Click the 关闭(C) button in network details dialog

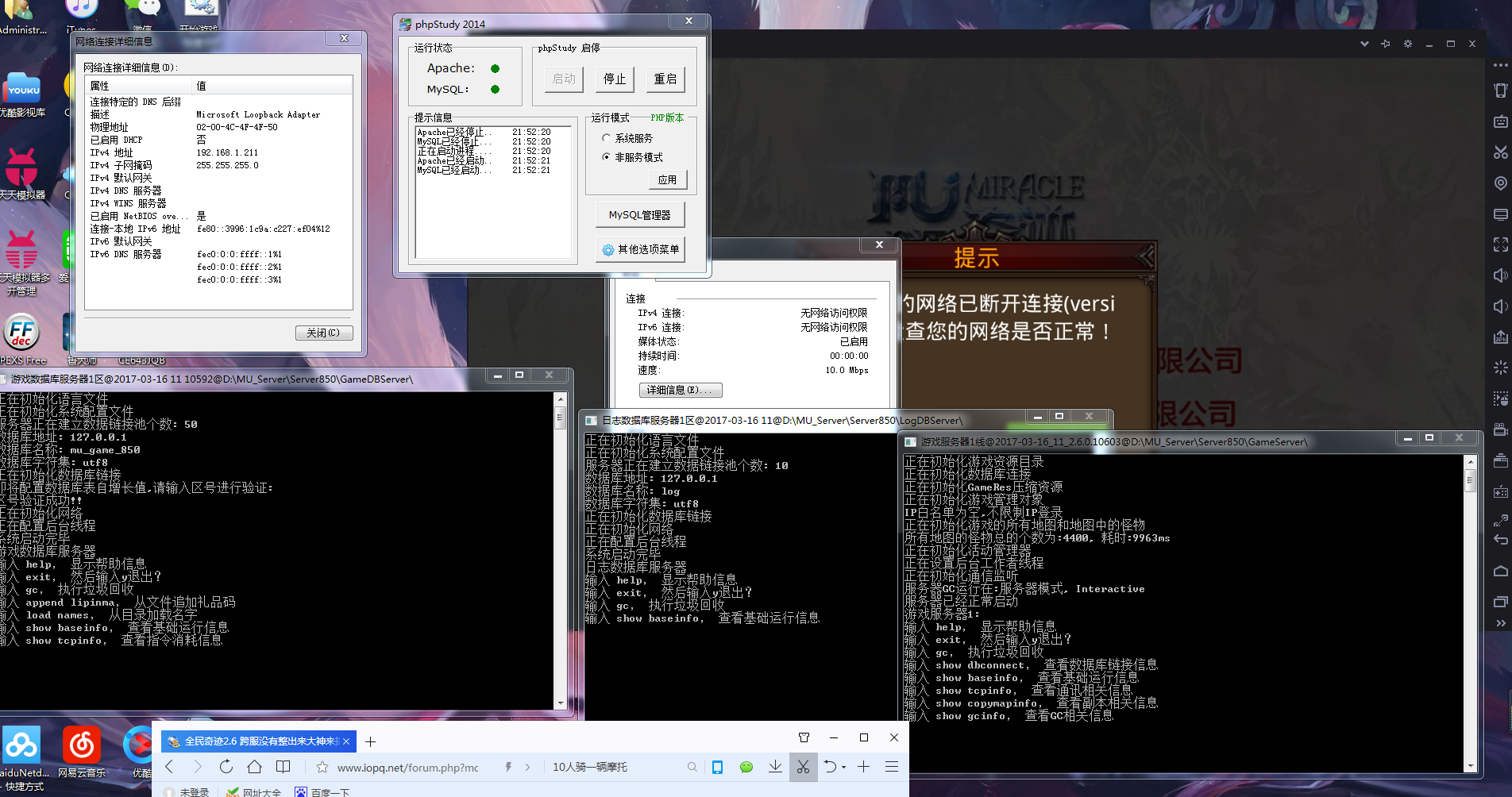[324, 333]
